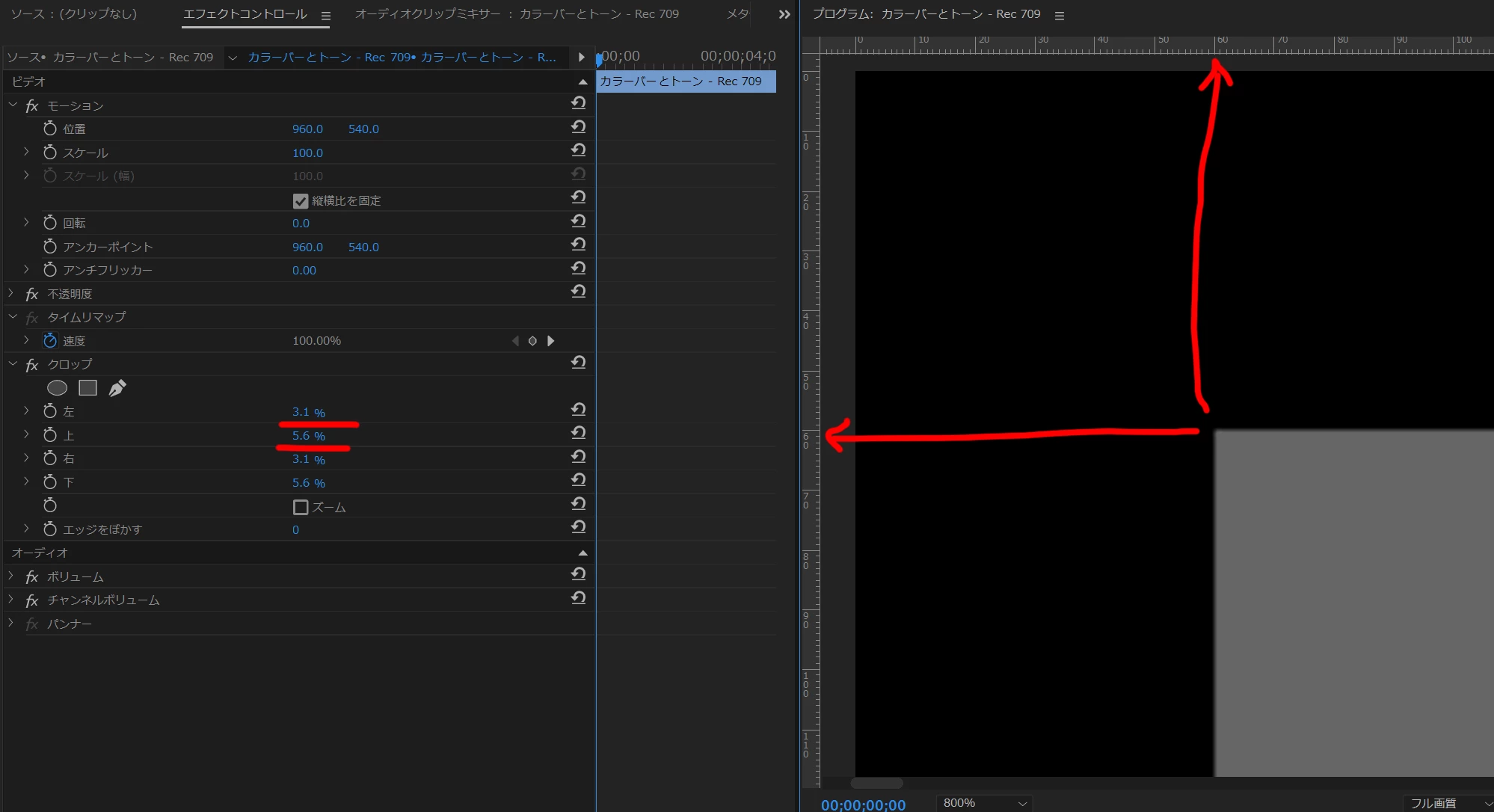Hide the timeline view with the arrow button
Image resolution: width=1494 pixels, height=812 pixels.
coord(581,57)
